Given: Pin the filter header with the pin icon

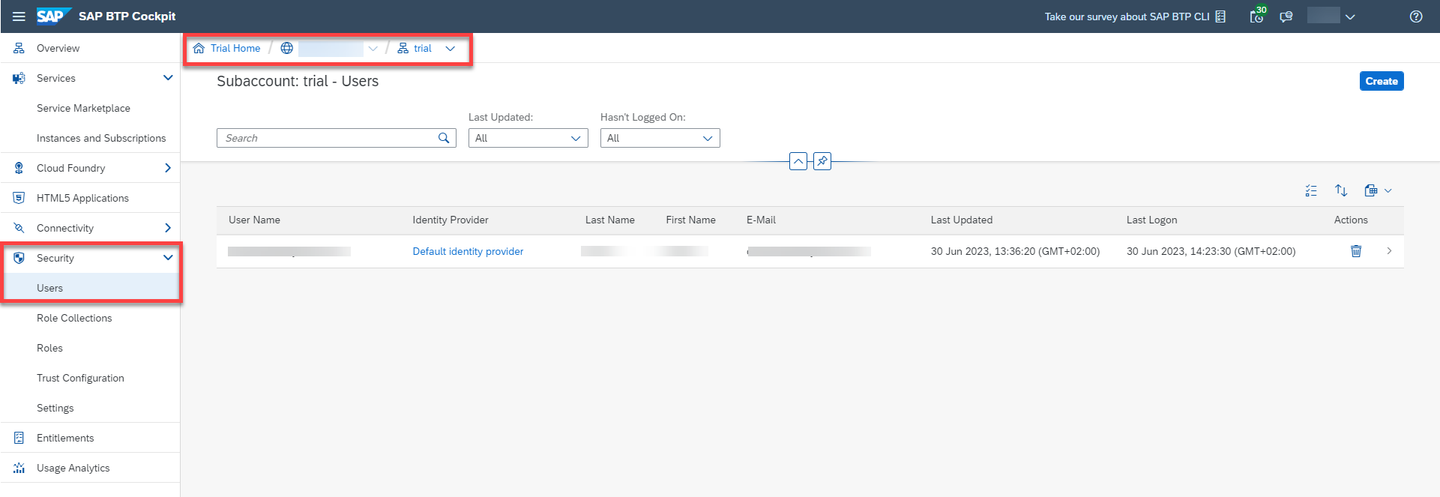Looking at the screenshot, I should pyautogui.click(x=822, y=161).
